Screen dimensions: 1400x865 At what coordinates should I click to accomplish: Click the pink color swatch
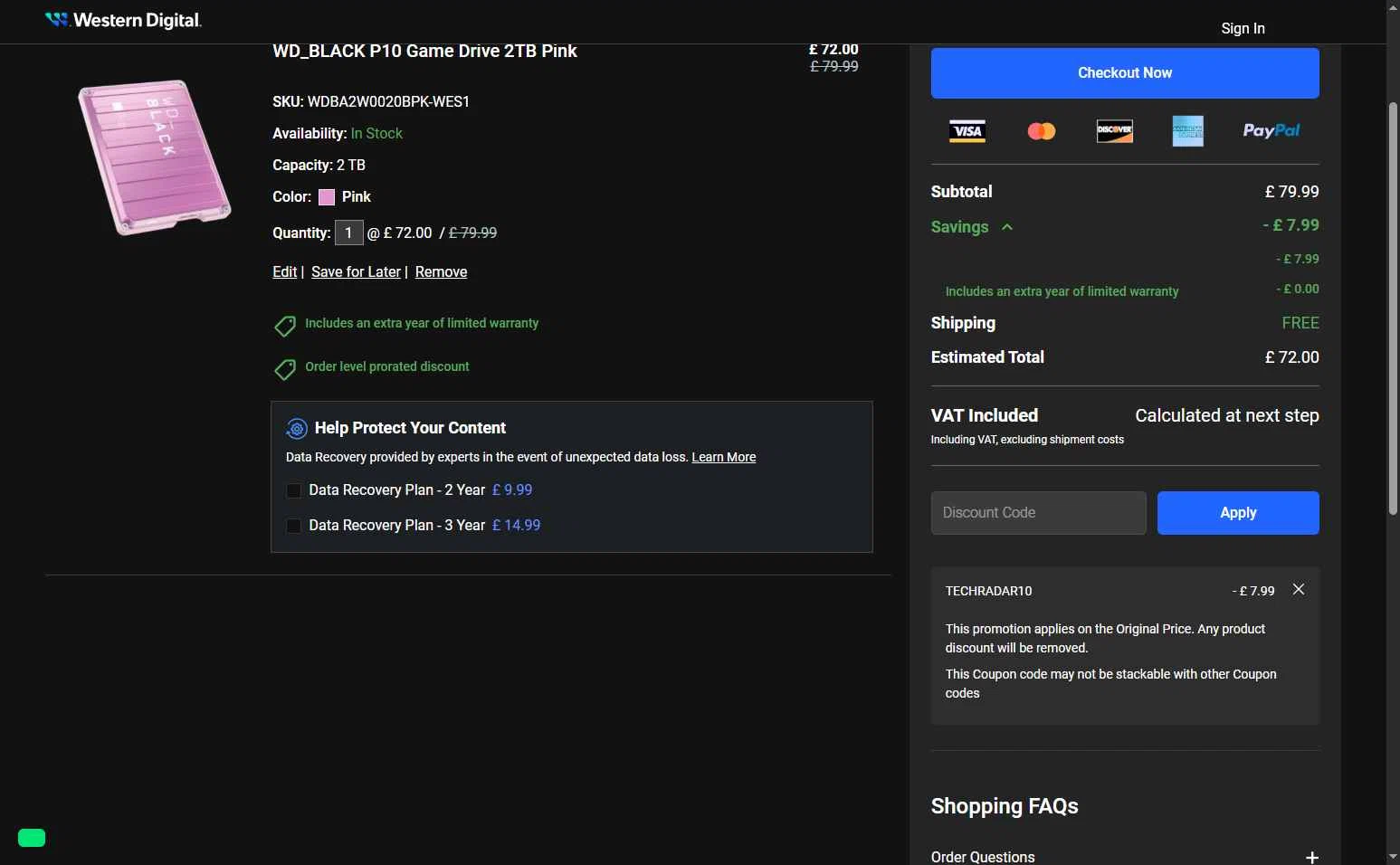point(327,197)
